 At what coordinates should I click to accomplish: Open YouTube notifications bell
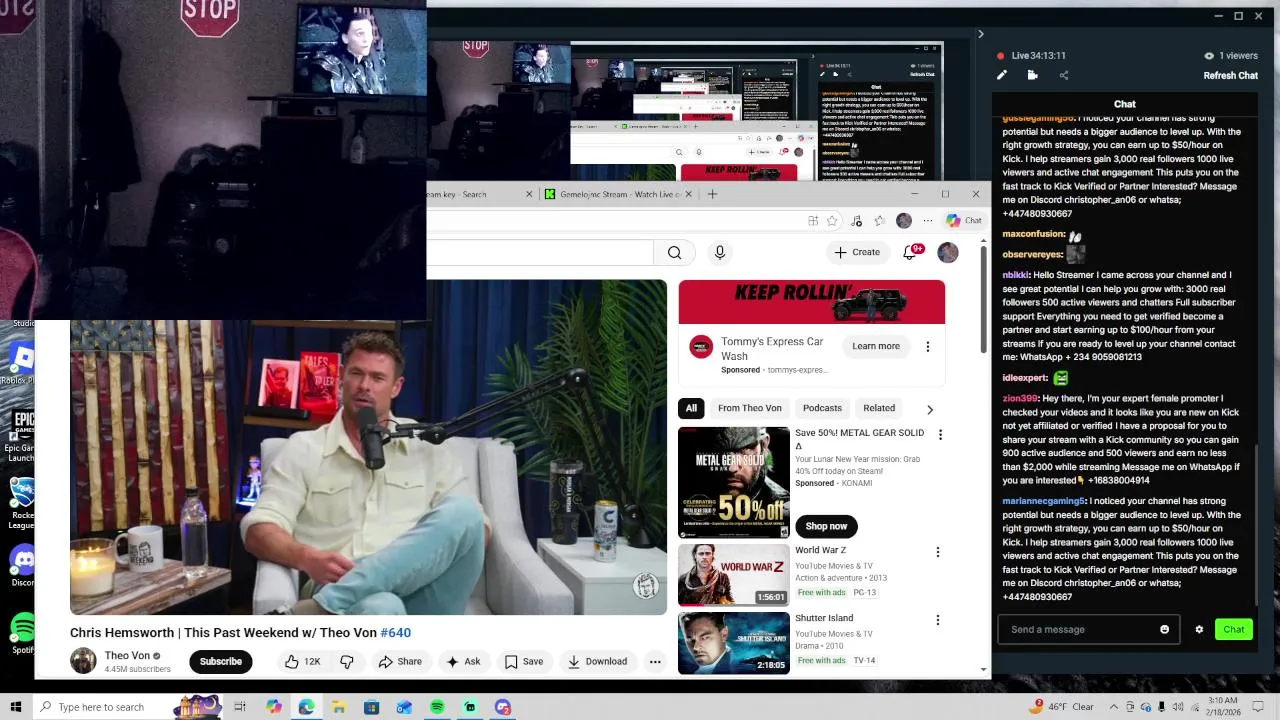pos(911,252)
